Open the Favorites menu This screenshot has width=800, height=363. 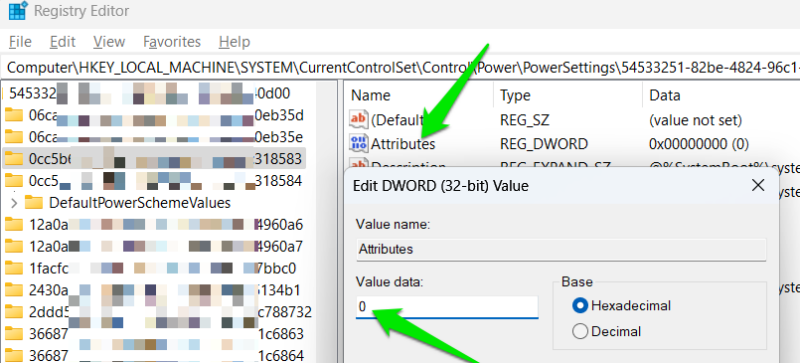pyautogui.click(x=172, y=41)
